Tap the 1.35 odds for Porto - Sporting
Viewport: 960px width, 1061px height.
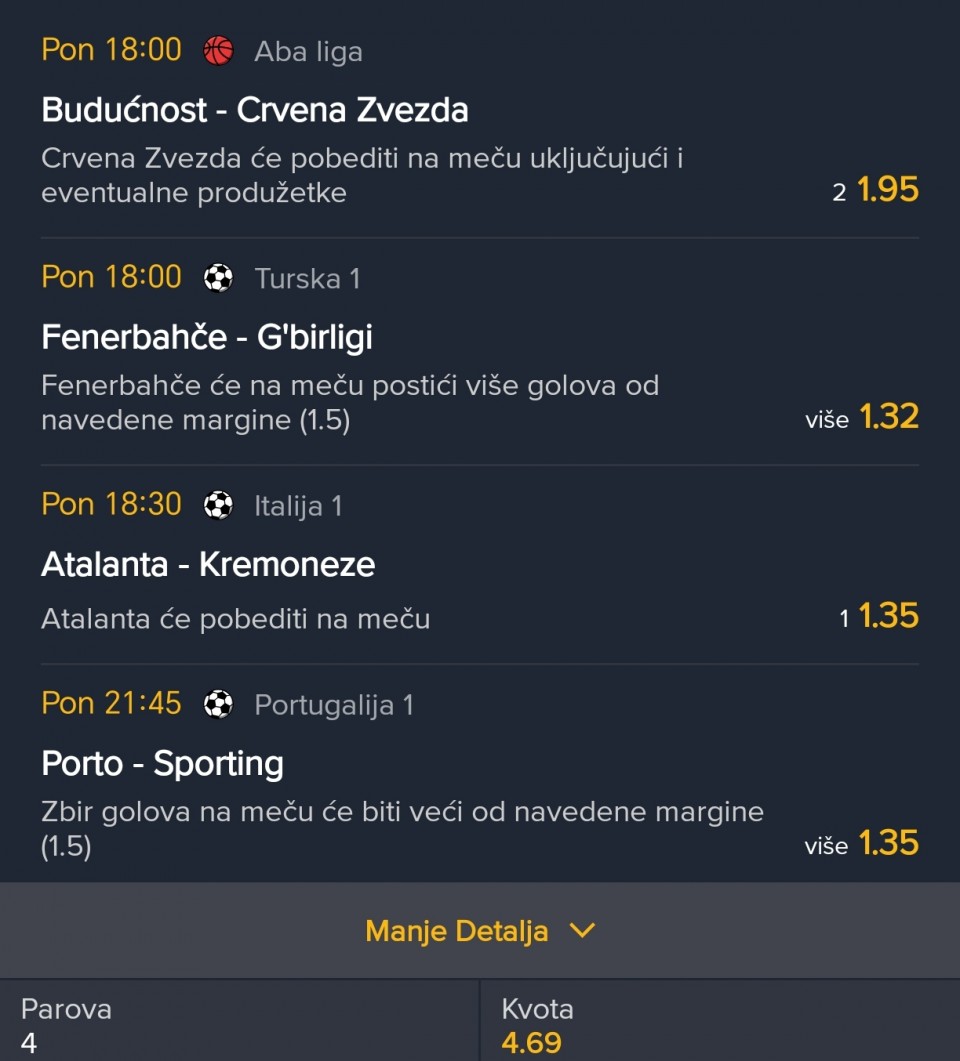pos(888,843)
